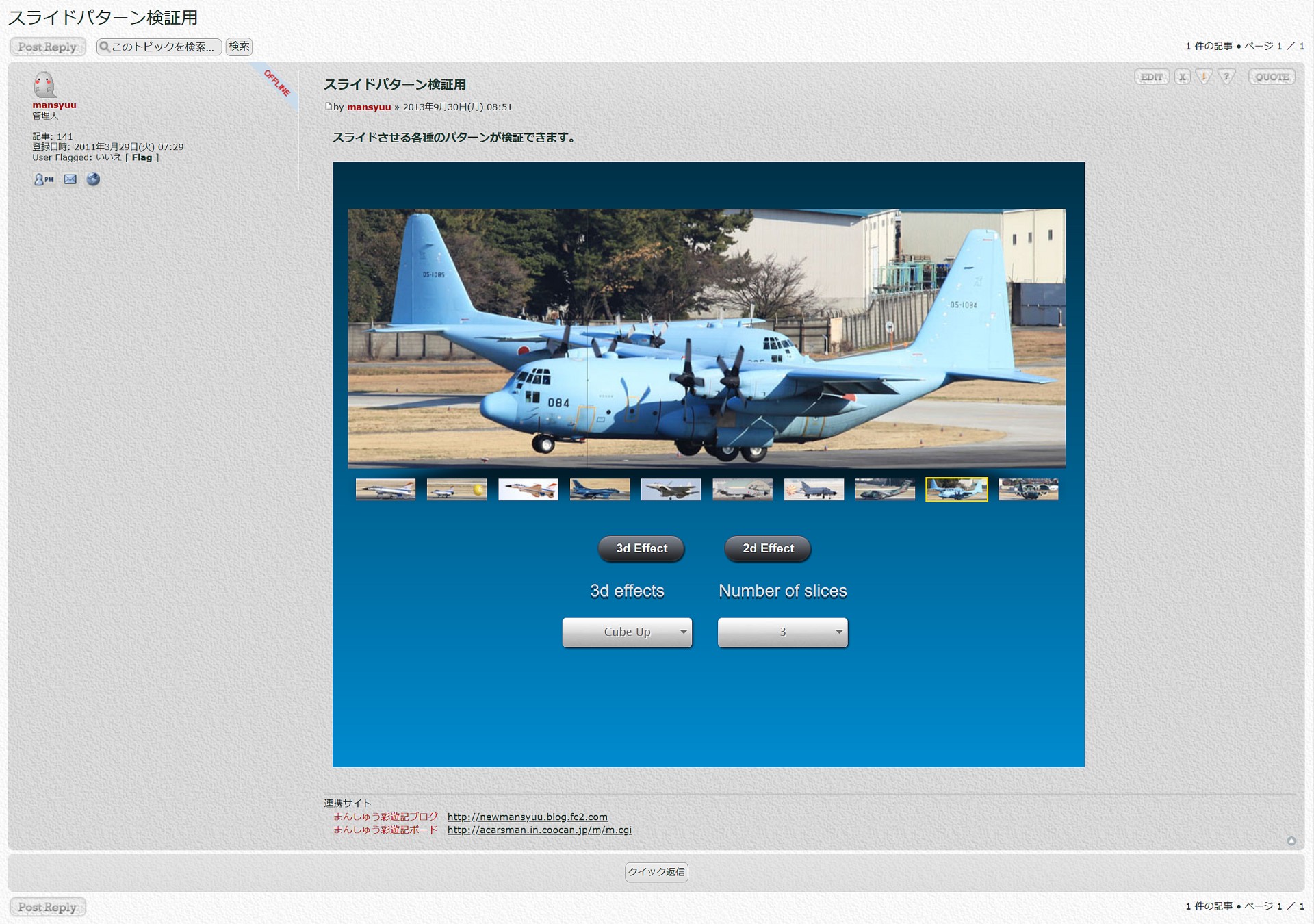Click the EDIT post button

[1151, 77]
